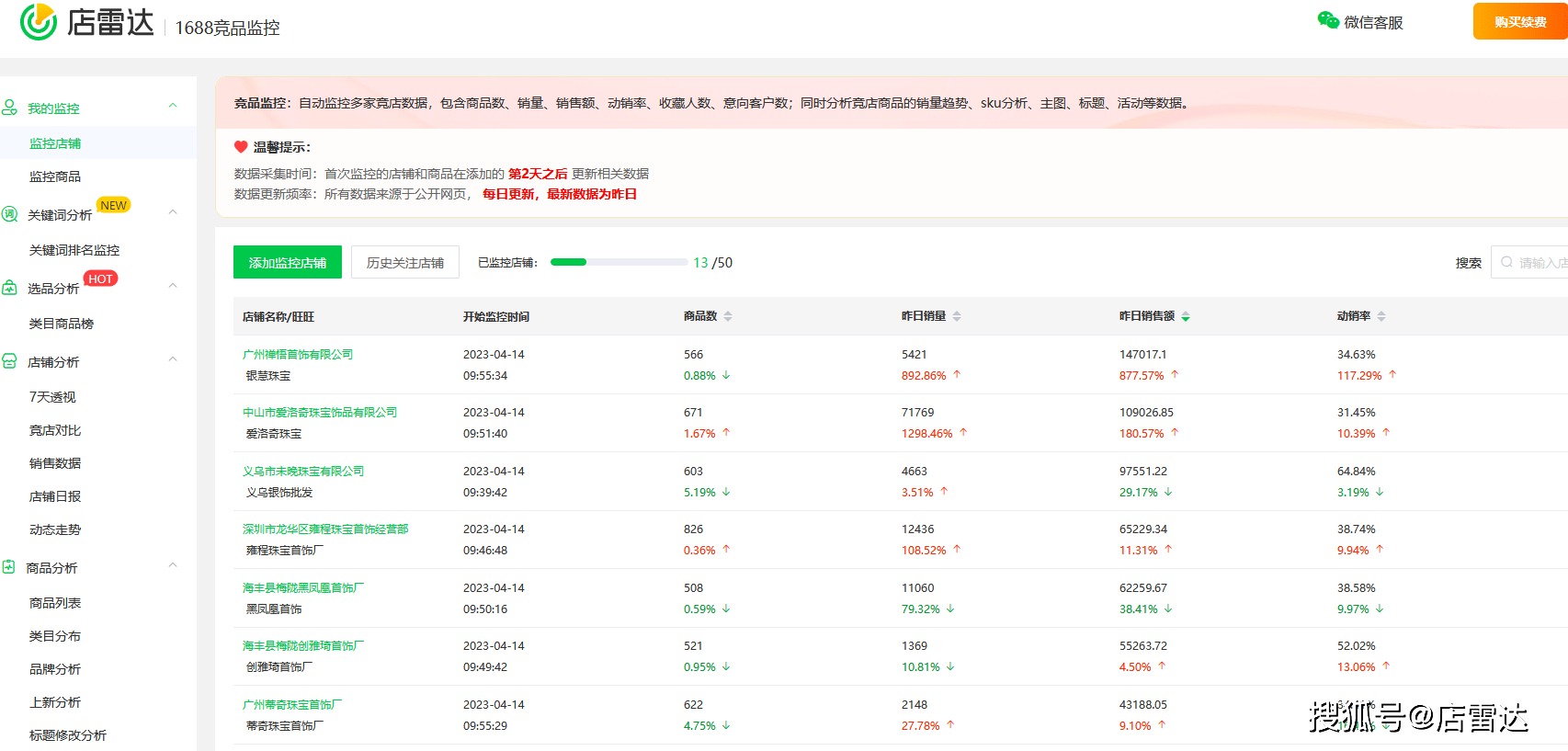Click the 购买续费 button
This screenshot has width=1568, height=751.
pyautogui.click(x=1520, y=21)
